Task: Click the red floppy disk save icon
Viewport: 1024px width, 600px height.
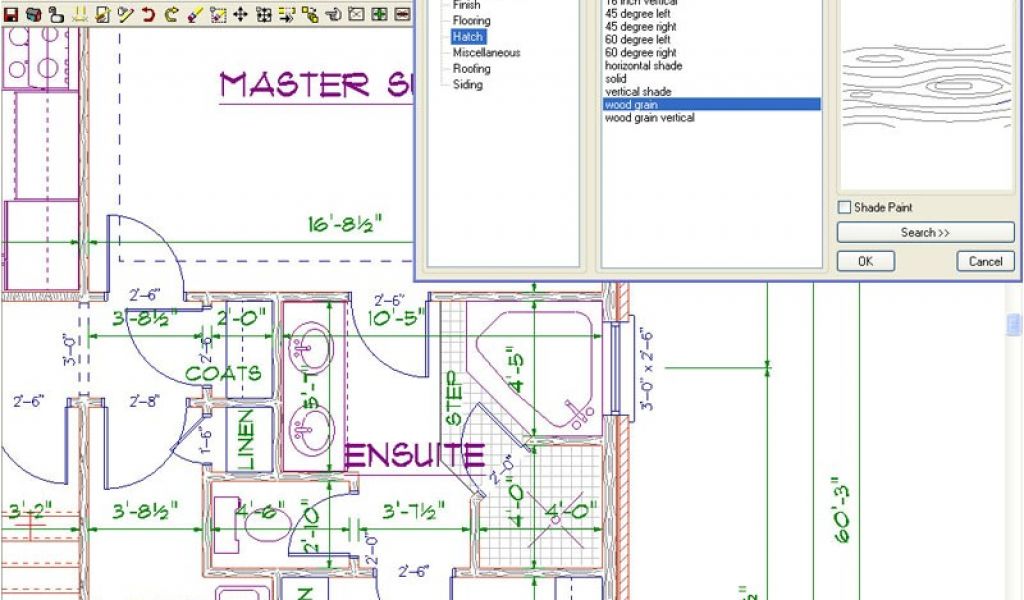Action: point(11,15)
